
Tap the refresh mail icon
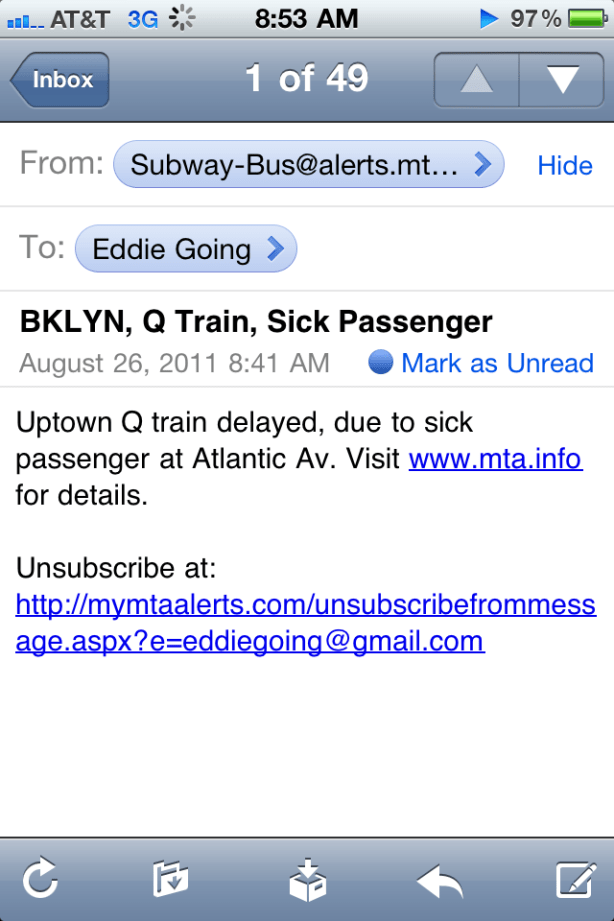[39, 880]
